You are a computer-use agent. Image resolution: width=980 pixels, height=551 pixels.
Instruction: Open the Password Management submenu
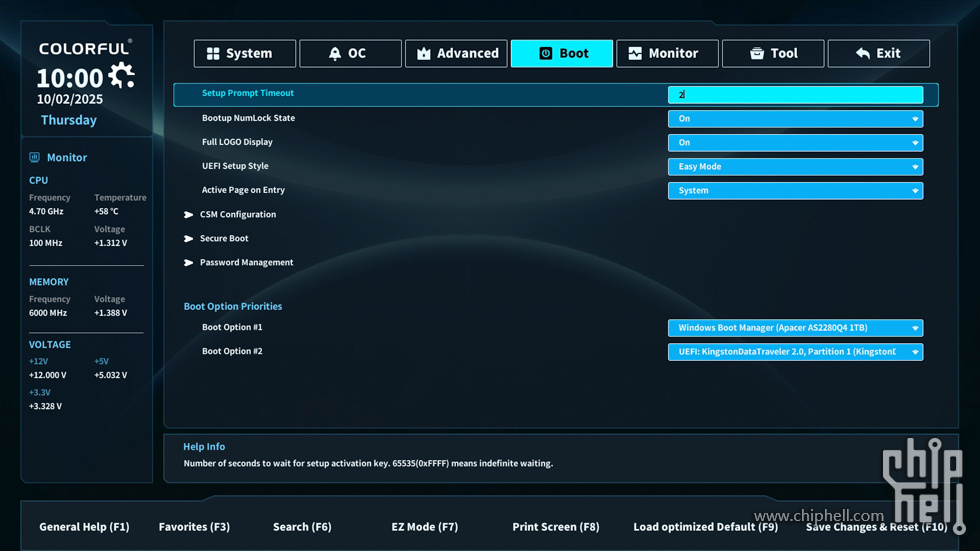click(246, 263)
